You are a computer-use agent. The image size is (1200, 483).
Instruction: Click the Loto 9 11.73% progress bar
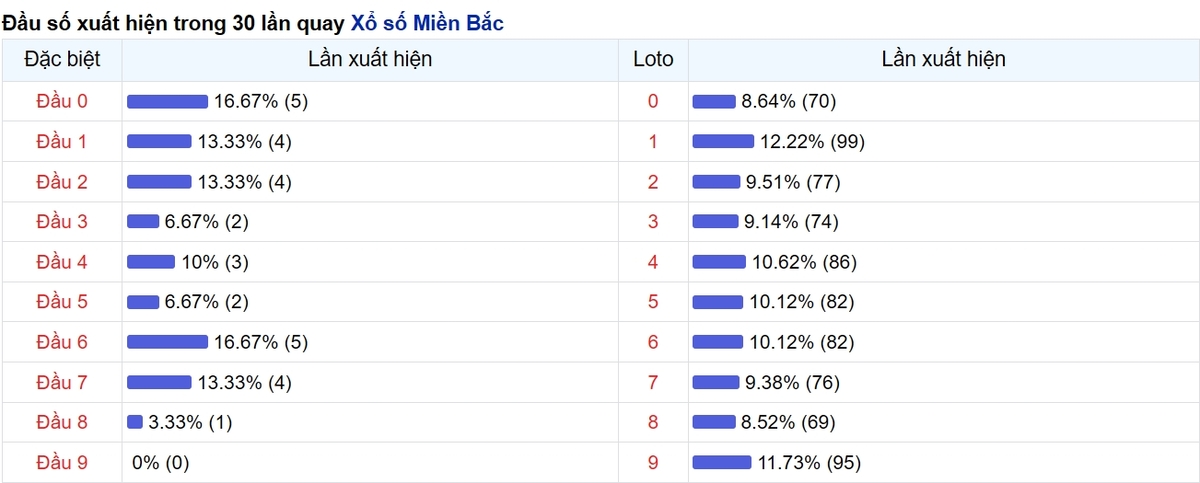(x=722, y=462)
